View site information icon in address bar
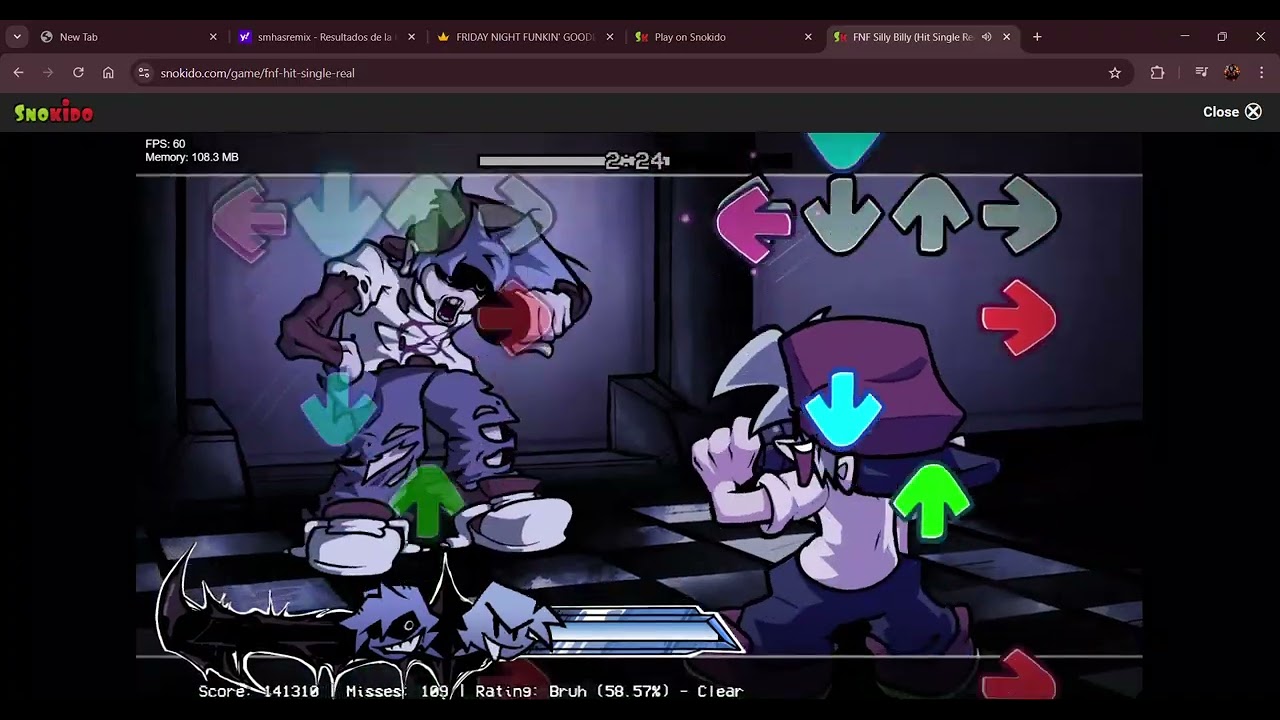This screenshot has width=1280, height=720. [x=144, y=73]
